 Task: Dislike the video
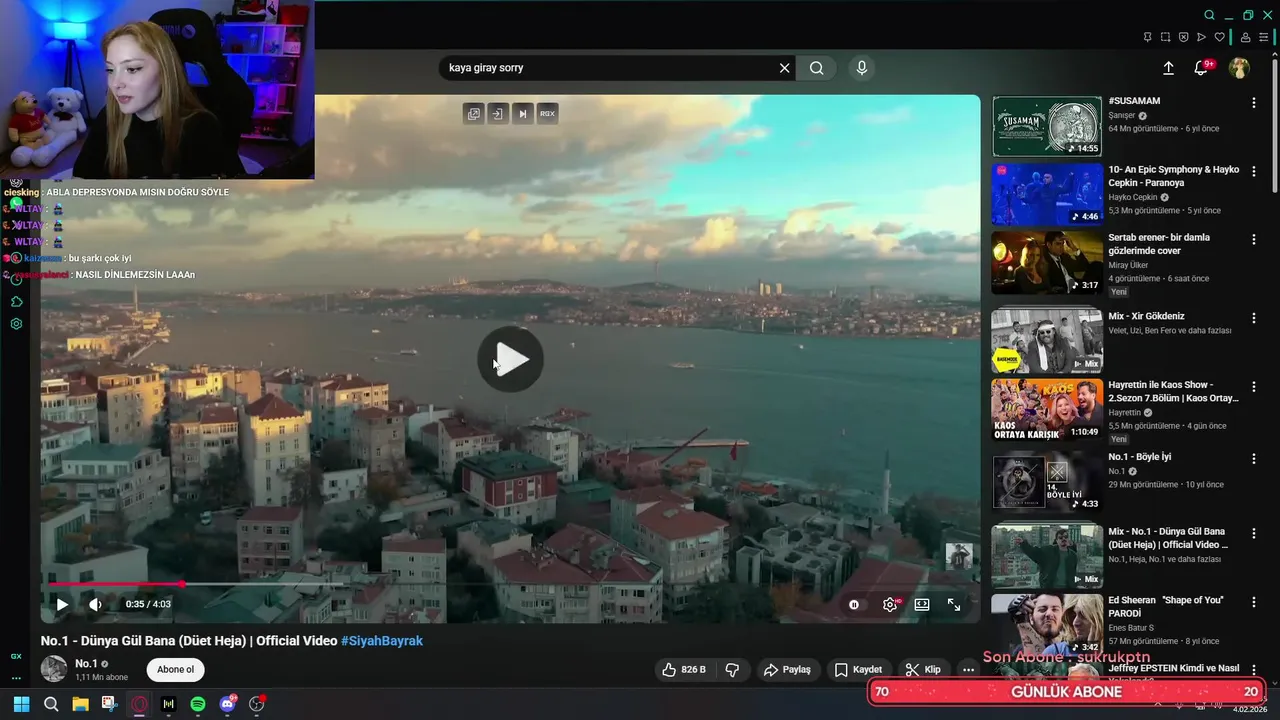pyautogui.click(x=732, y=670)
